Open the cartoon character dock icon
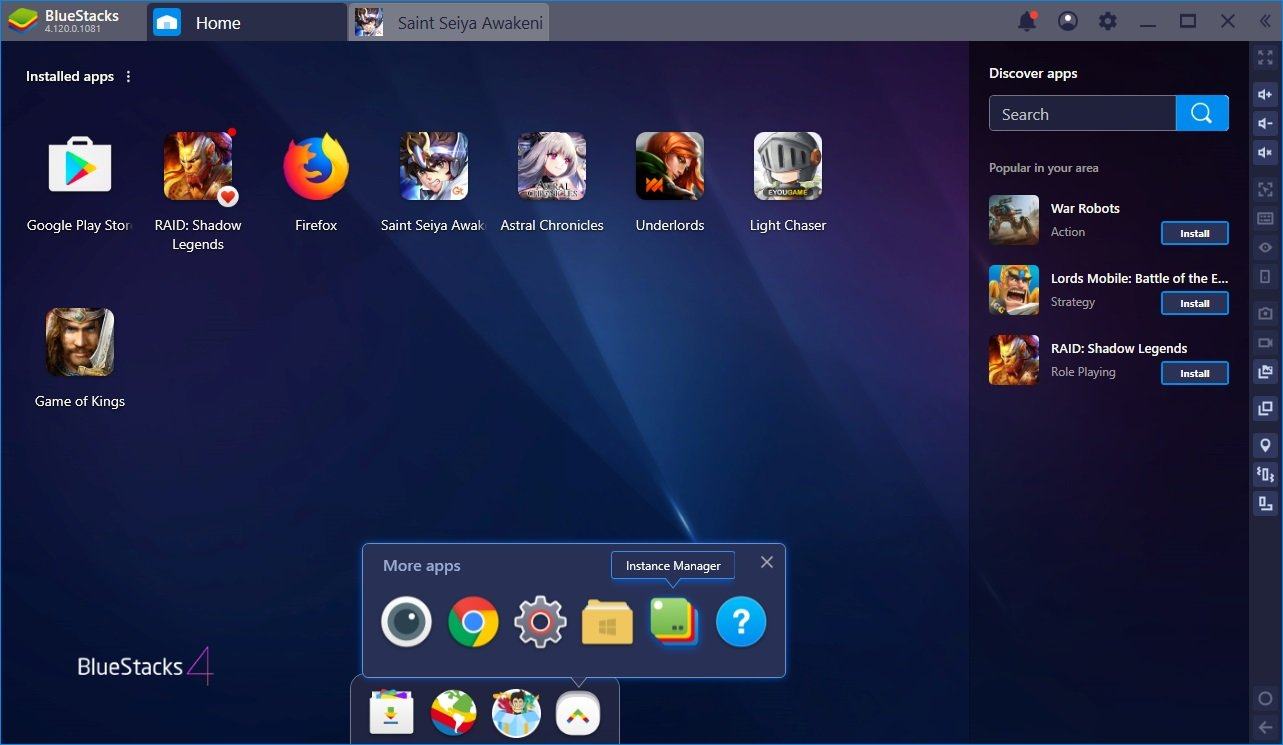 tap(516, 713)
